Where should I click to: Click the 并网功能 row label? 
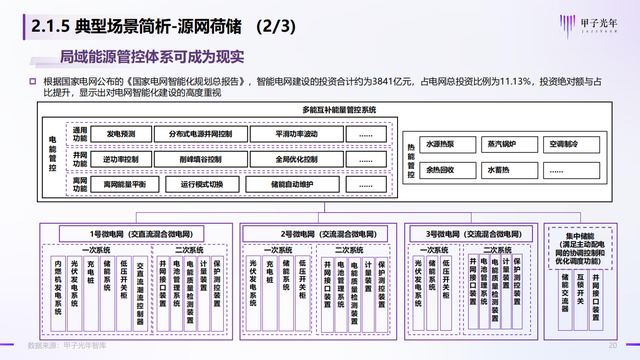coord(80,159)
